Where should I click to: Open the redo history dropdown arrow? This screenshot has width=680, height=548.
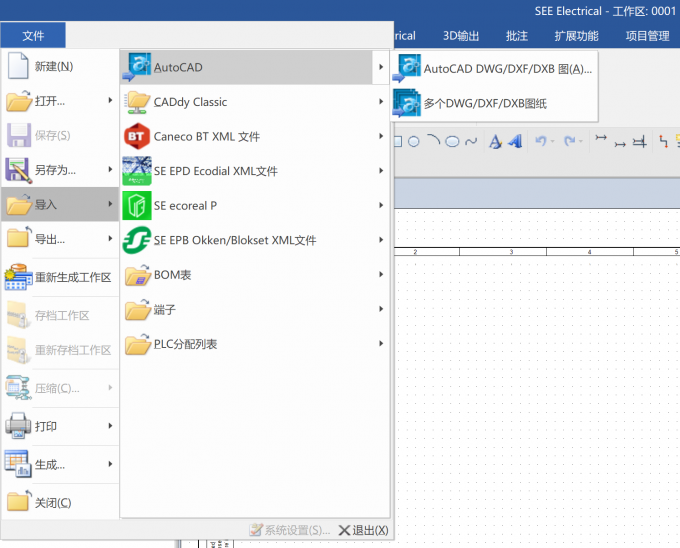(581, 141)
